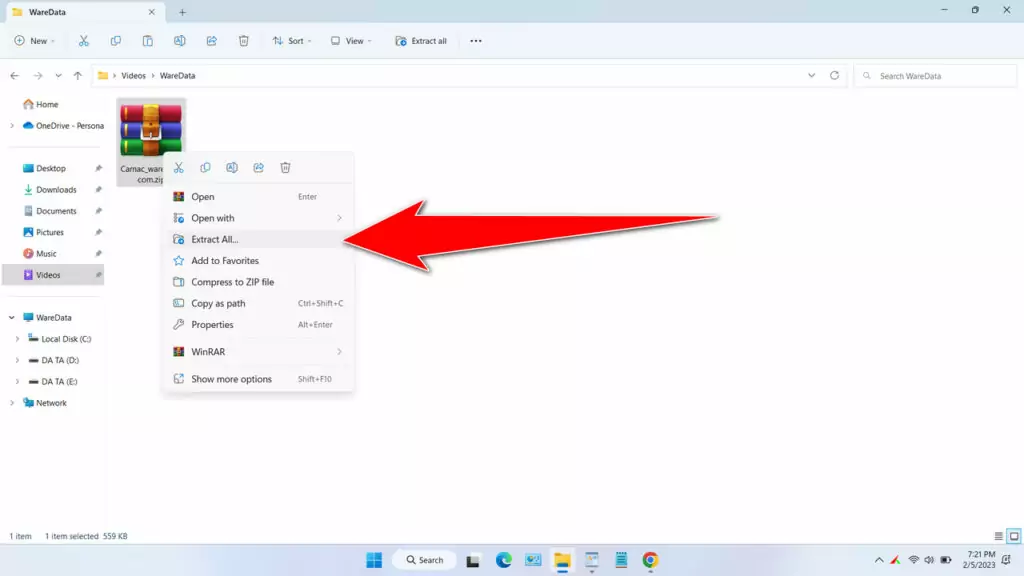Choose Copy as path

(259, 303)
